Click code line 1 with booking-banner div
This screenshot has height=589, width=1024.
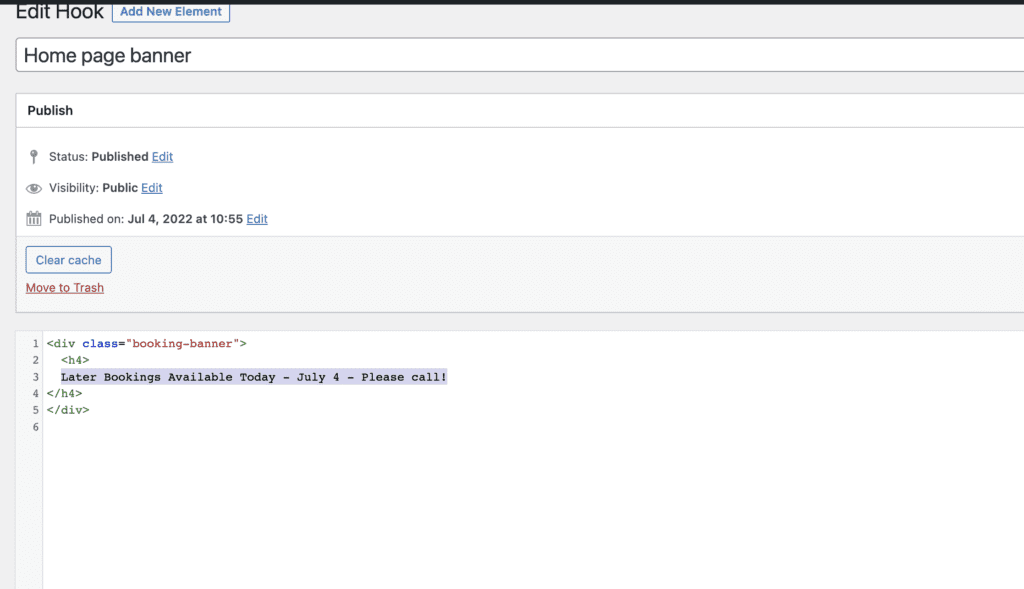[146, 343]
